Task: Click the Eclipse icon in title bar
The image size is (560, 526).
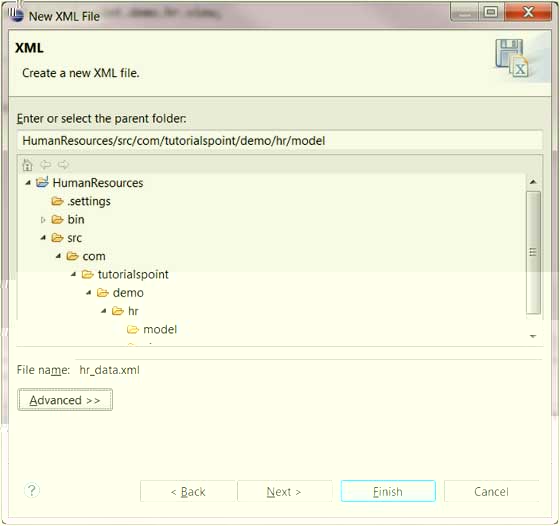Action: [x=16, y=15]
